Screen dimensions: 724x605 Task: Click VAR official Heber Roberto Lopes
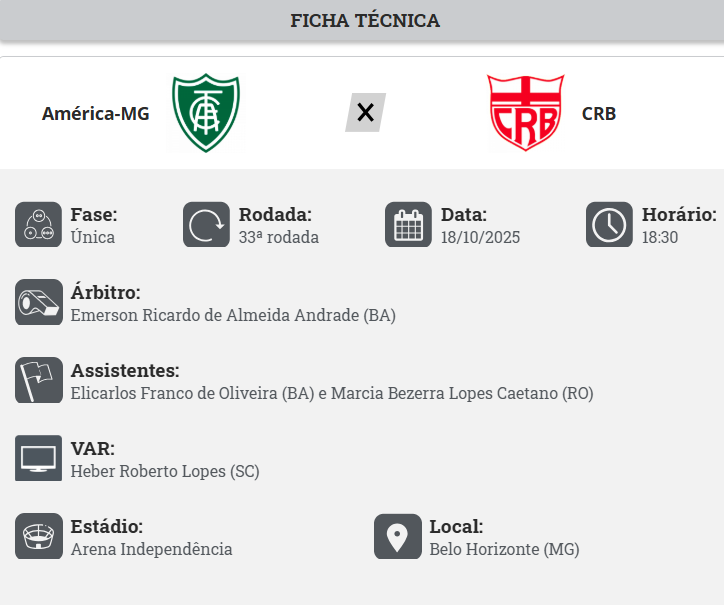(165, 472)
